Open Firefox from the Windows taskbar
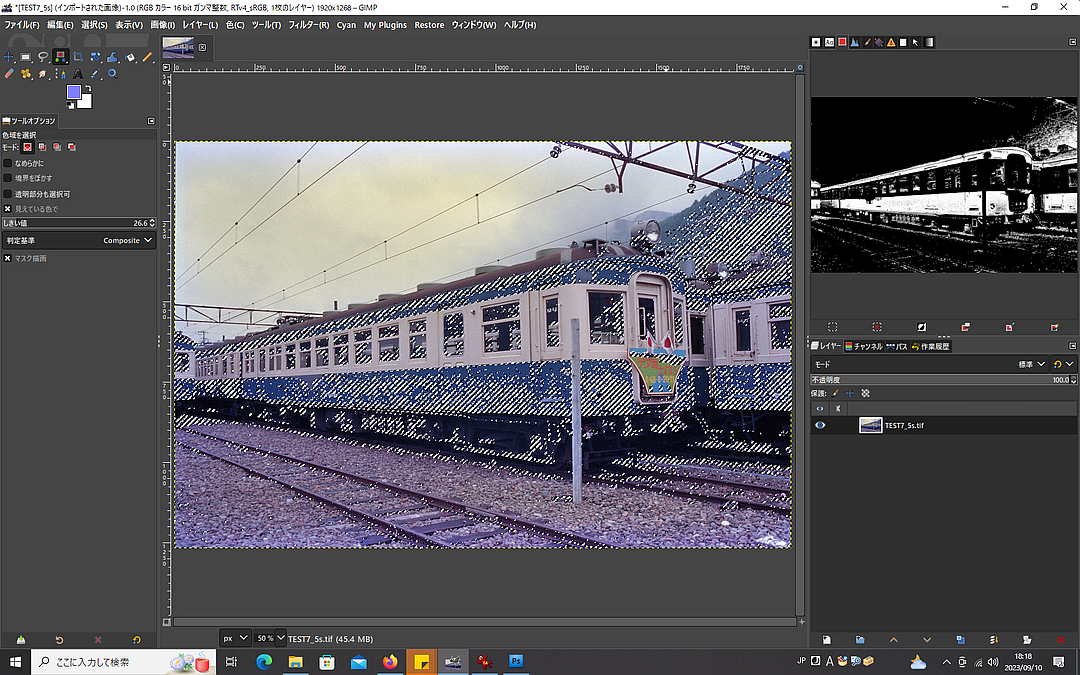This screenshot has width=1080, height=675. click(391, 662)
